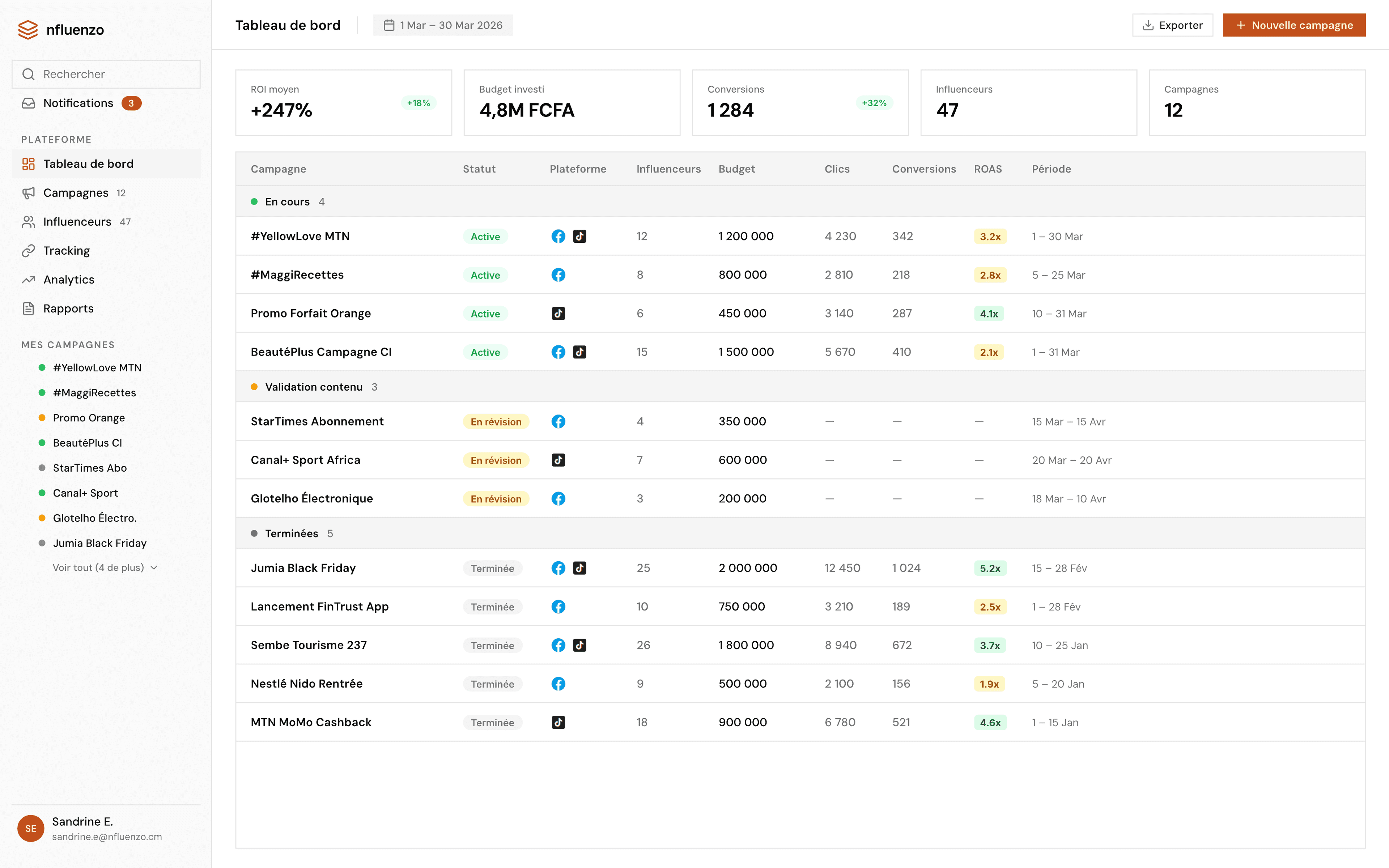The height and width of the screenshot is (868, 1389).
Task: Click the SE user avatar
Action: (31, 828)
